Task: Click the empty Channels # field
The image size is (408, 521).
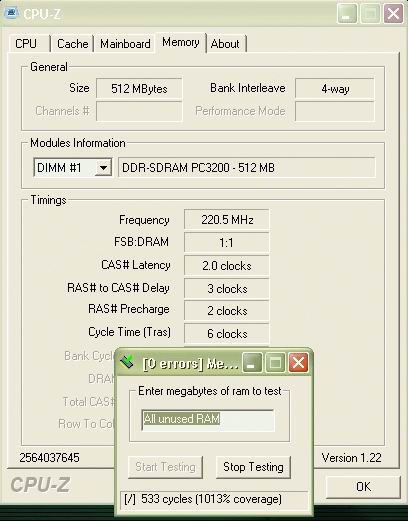Action: pos(139,111)
